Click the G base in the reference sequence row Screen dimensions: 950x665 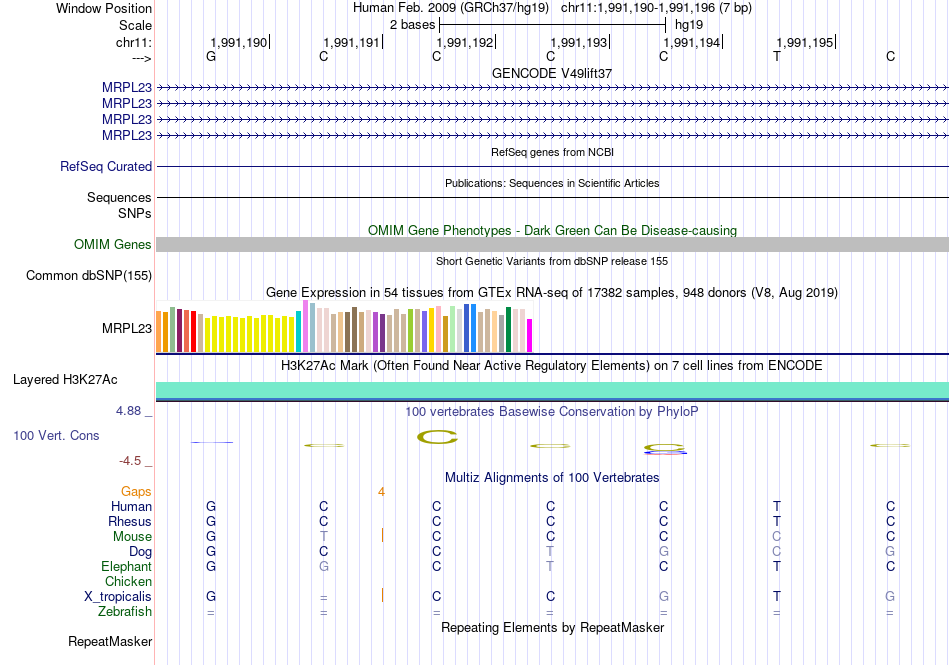211,56
